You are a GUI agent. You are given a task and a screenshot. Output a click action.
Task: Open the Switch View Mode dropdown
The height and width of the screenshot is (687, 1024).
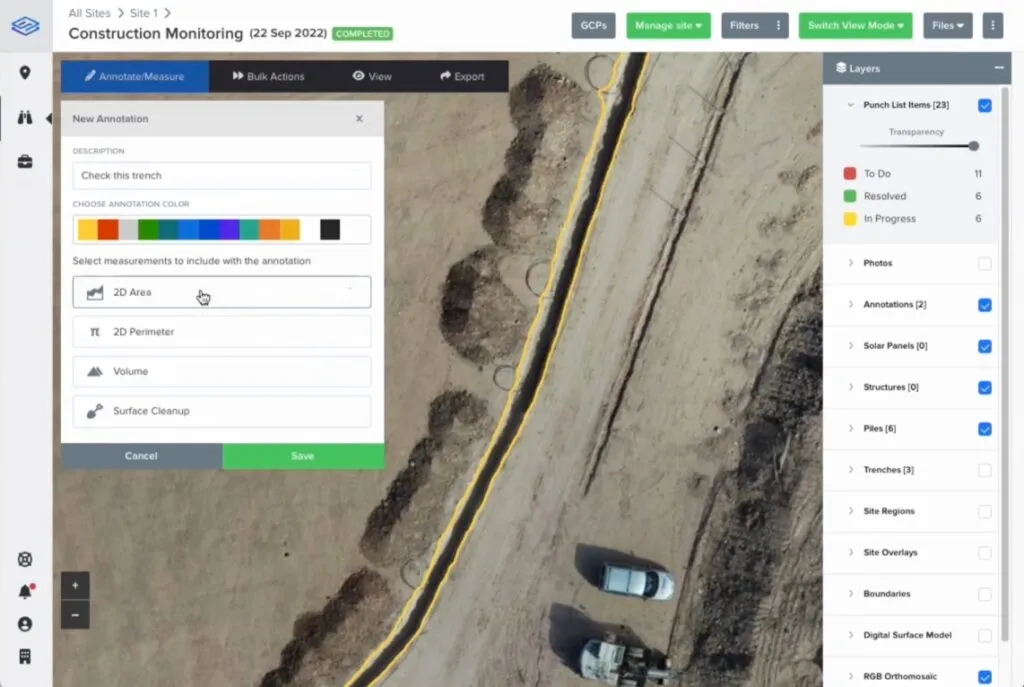[x=856, y=25]
